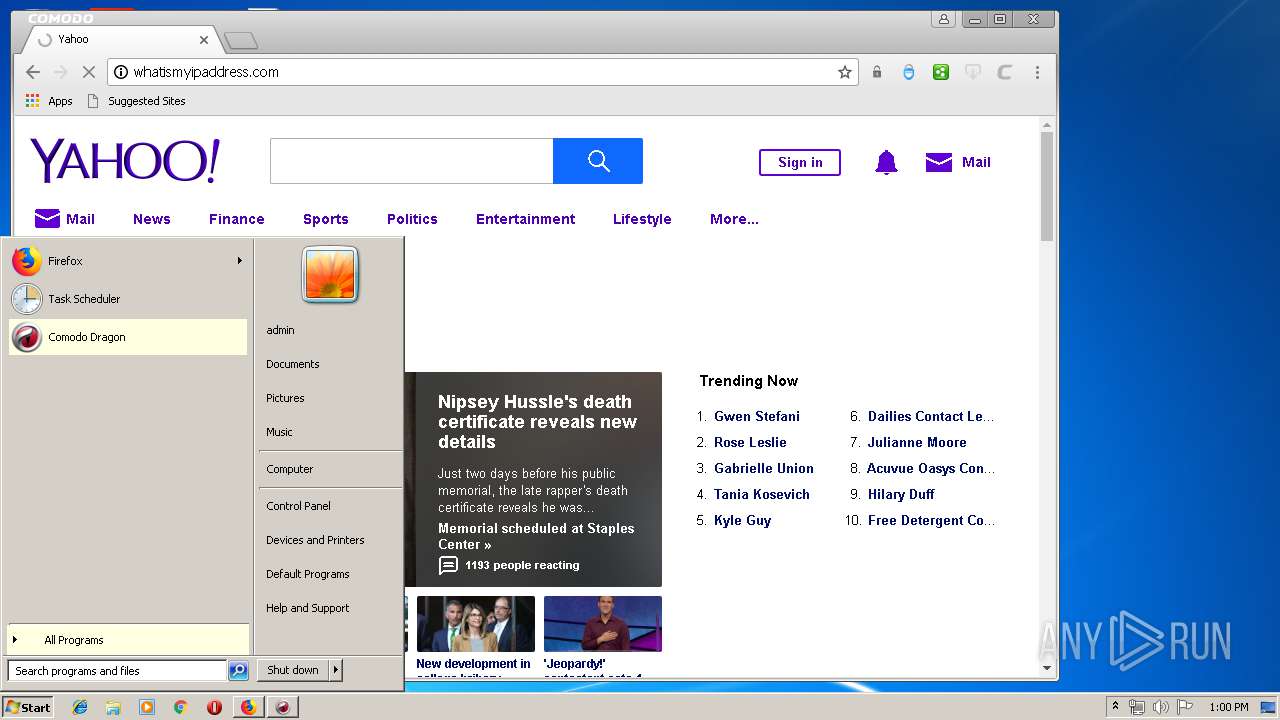
Task: Open Lifestyle in Yahoo navigation
Action: (642, 219)
